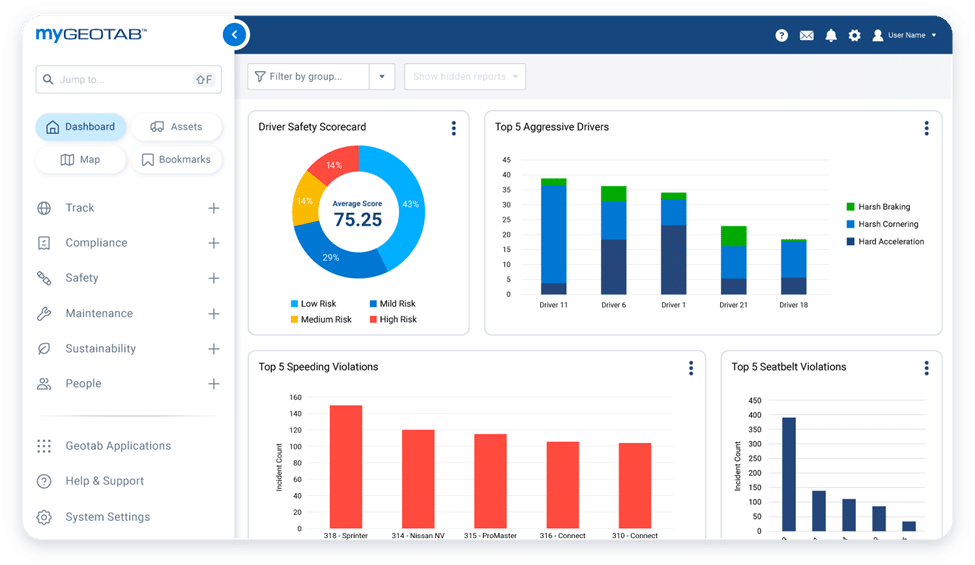Viewport: 975px width, 565px height.
Task: Open the Filter by group dropdown arrow
Action: pyautogui.click(x=382, y=77)
